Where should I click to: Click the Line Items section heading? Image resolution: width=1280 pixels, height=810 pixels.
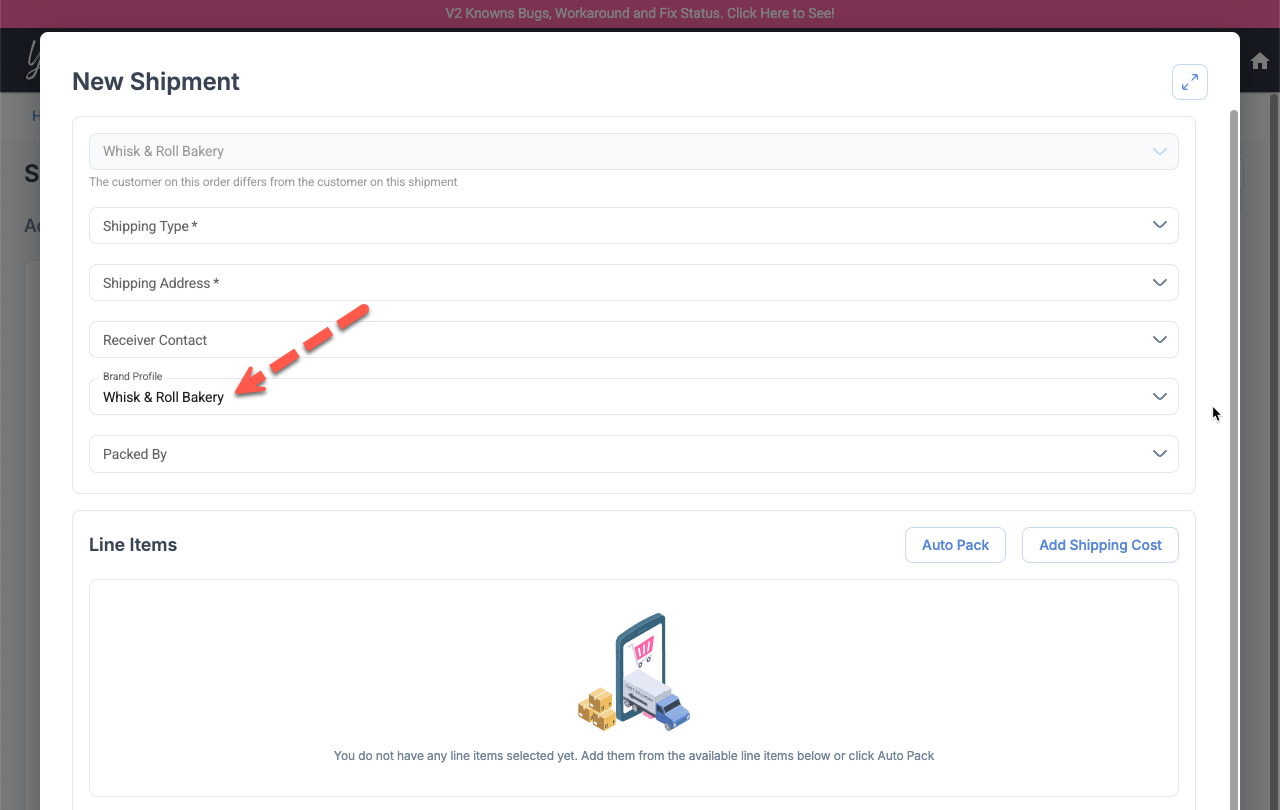coord(133,545)
